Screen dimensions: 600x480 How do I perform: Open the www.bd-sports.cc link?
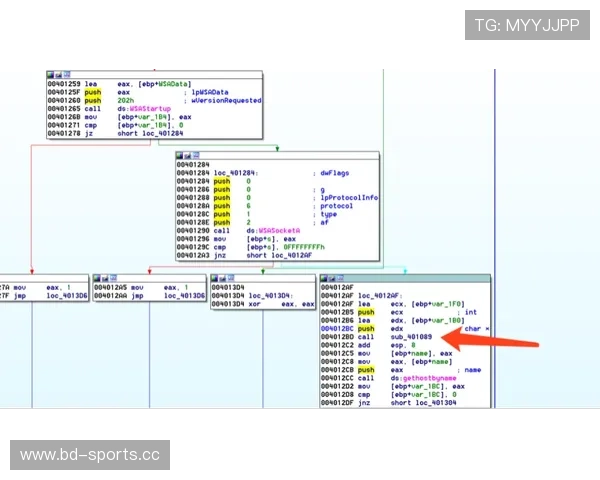coord(90,455)
